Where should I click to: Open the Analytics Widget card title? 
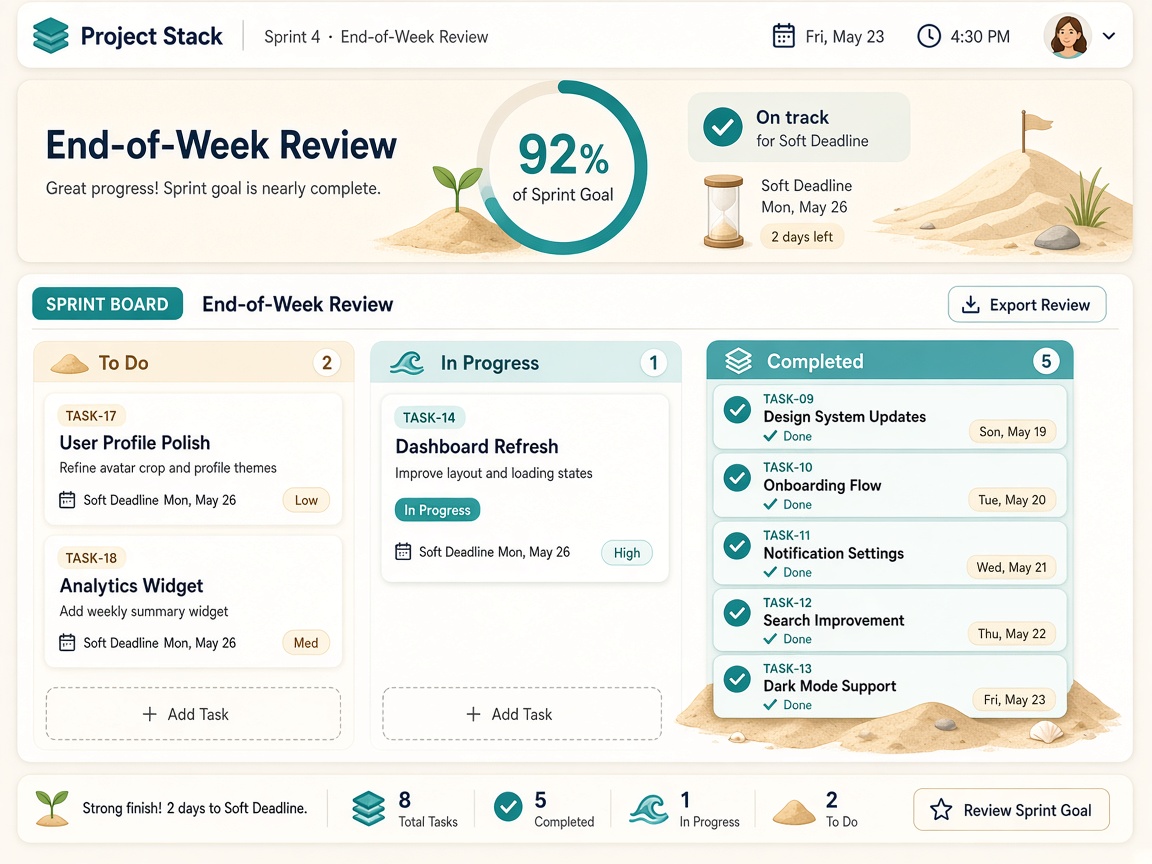pyautogui.click(x=132, y=586)
